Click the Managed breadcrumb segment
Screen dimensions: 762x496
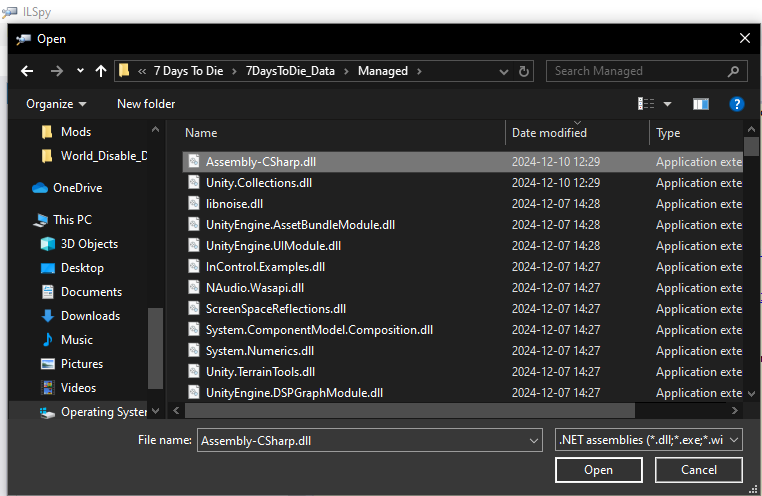383,71
